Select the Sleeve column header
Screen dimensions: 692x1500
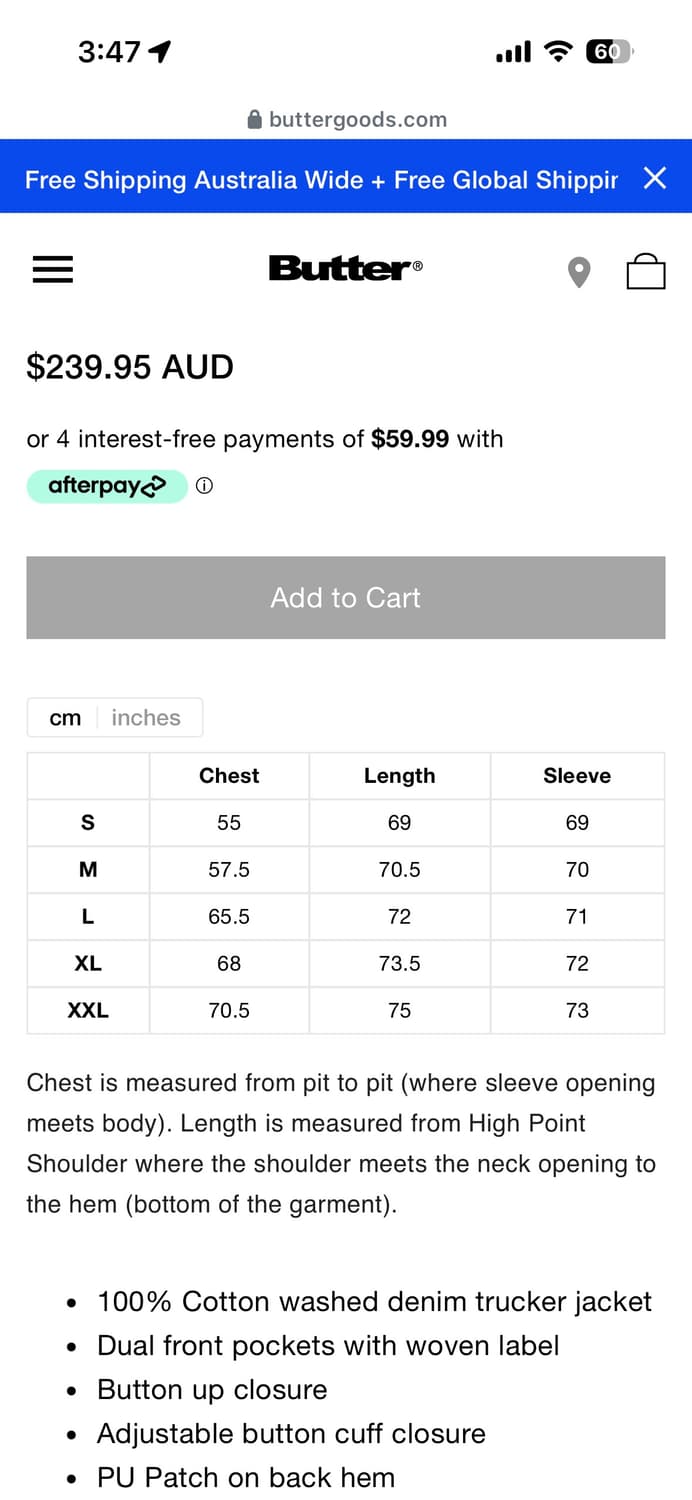coord(577,776)
